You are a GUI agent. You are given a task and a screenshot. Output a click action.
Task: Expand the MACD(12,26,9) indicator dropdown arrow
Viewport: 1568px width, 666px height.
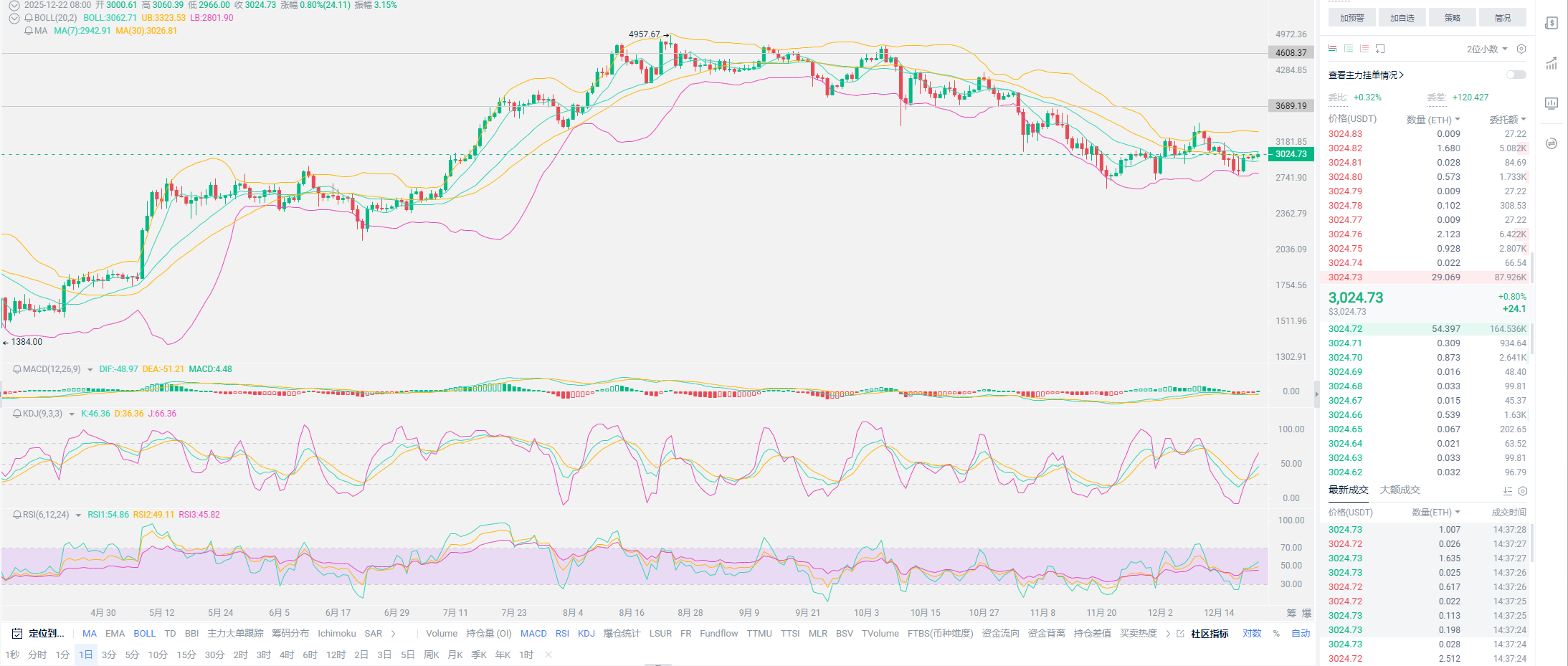(x=90, y=370)
